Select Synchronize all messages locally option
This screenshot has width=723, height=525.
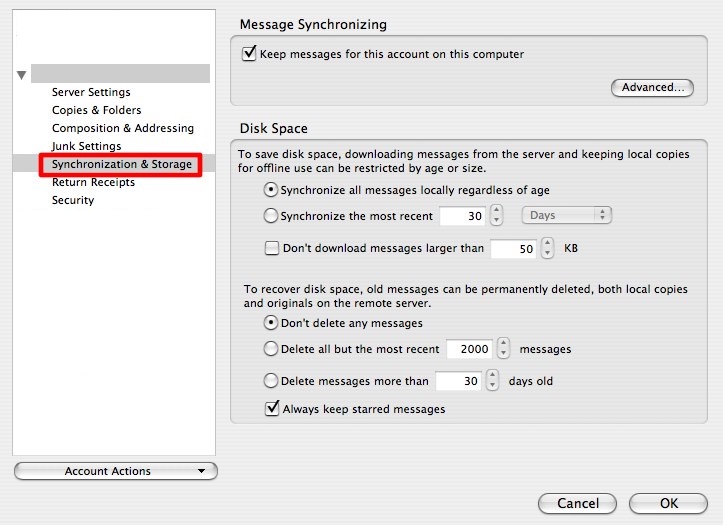tap(270, 190)
